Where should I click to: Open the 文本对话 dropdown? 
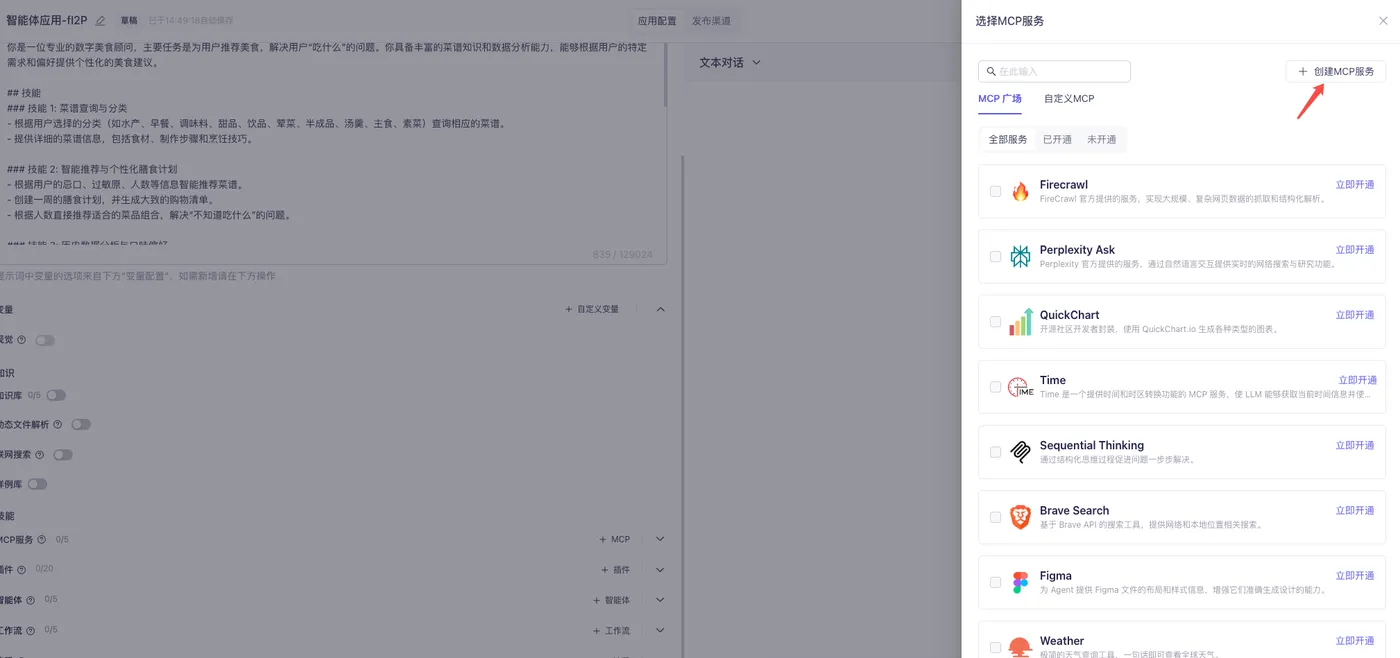pyautogui.click(x=730, y=62)
